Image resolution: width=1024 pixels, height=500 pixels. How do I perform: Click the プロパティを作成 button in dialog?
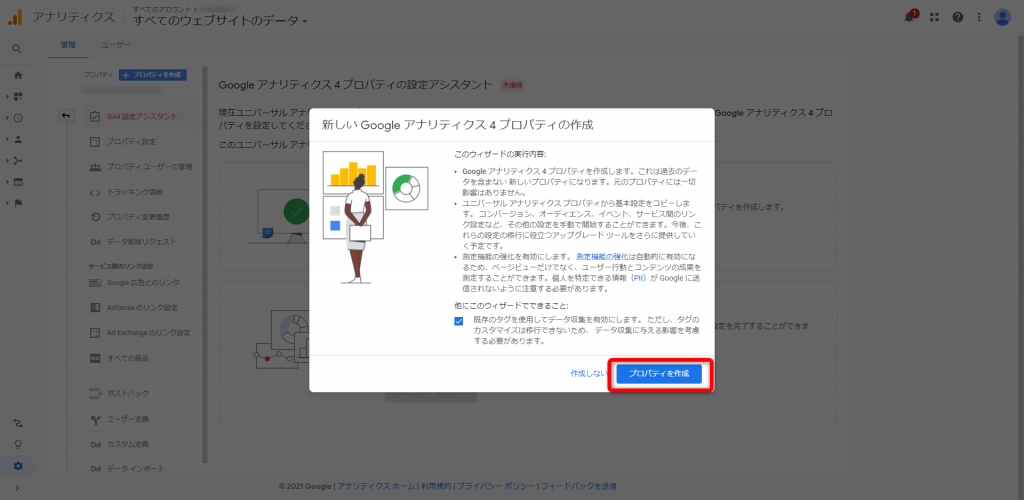click(659, 374)
